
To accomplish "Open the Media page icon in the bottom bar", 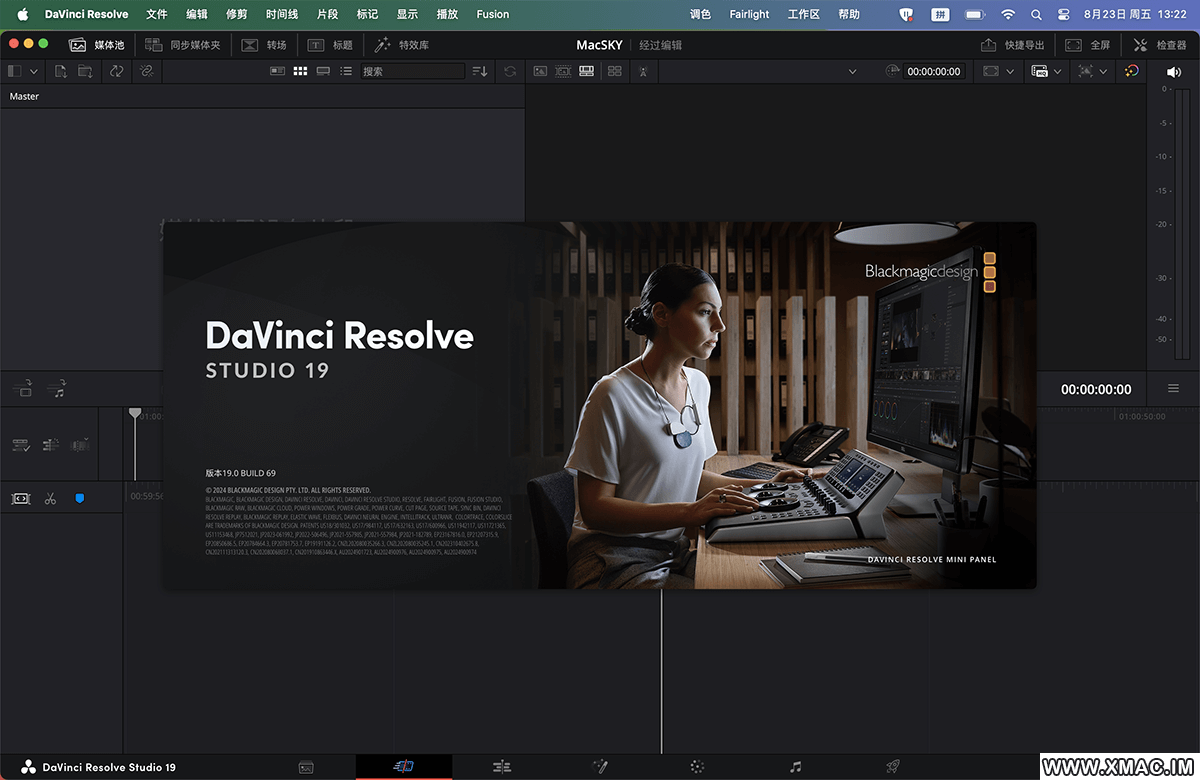I will tap(306, 767).
